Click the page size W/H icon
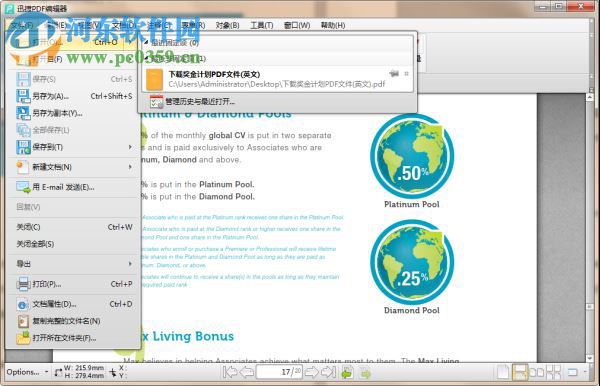The image size is (600, 386). click(x=58, y=372)
